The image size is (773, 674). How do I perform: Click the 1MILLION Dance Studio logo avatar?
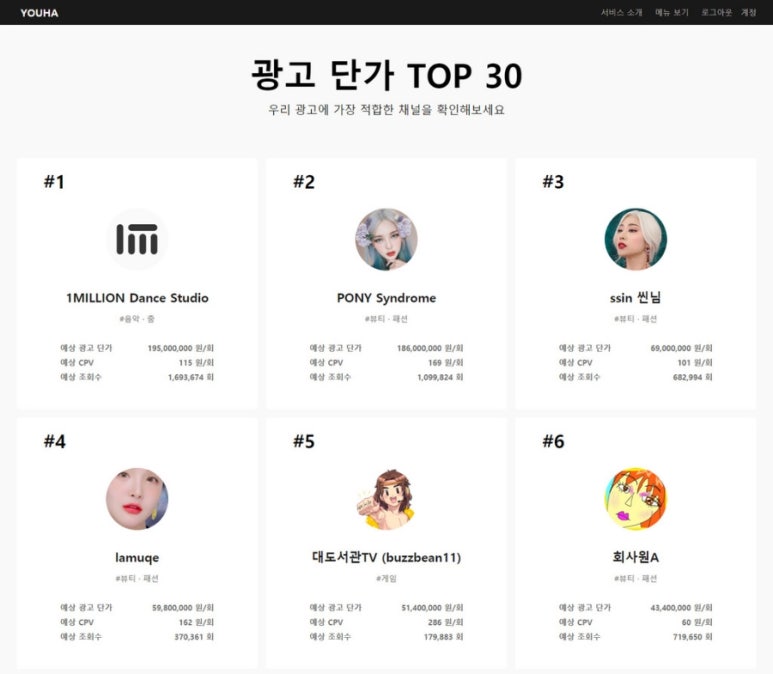(x=137, y=239)
